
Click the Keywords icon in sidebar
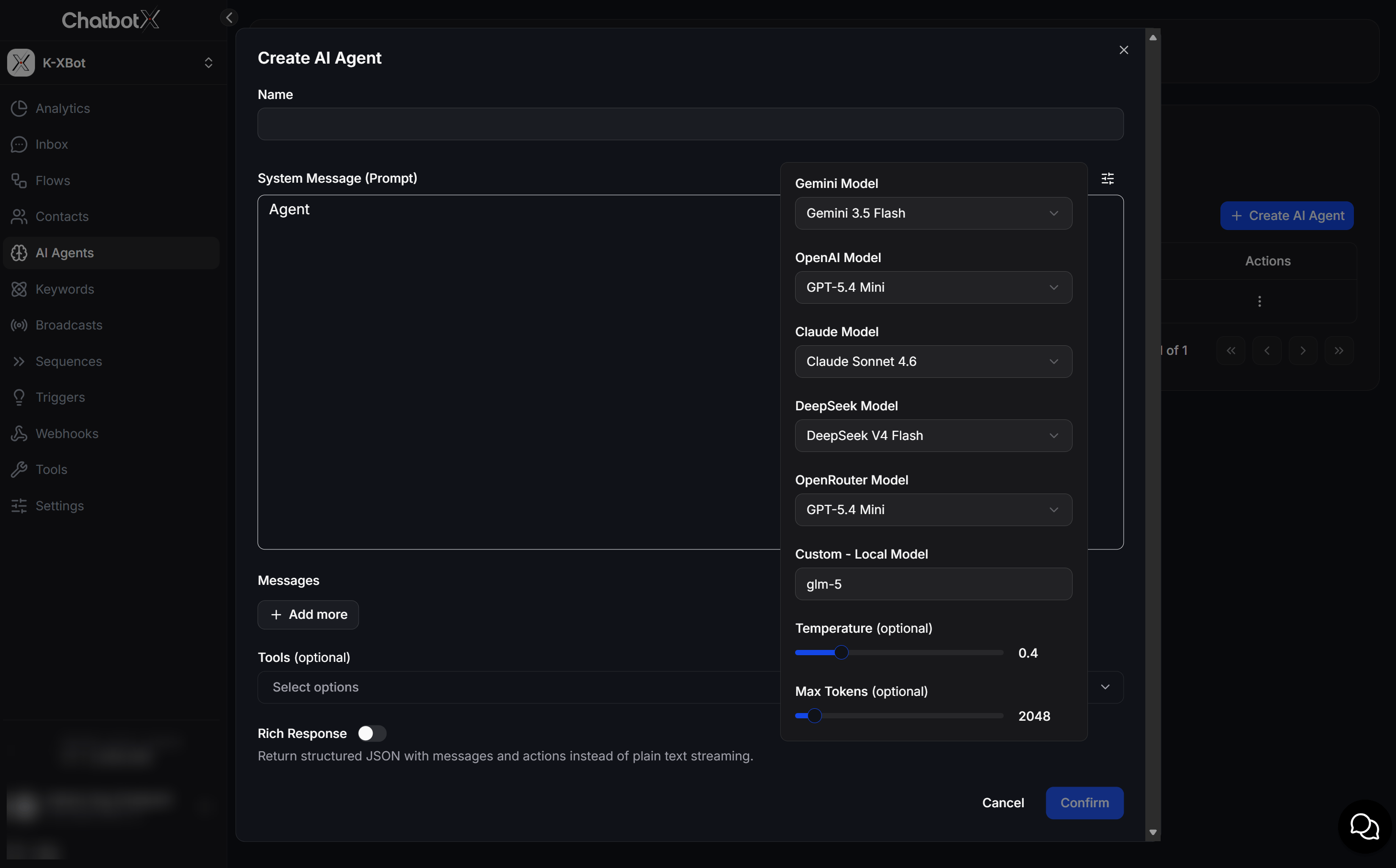tap(19, 289)
